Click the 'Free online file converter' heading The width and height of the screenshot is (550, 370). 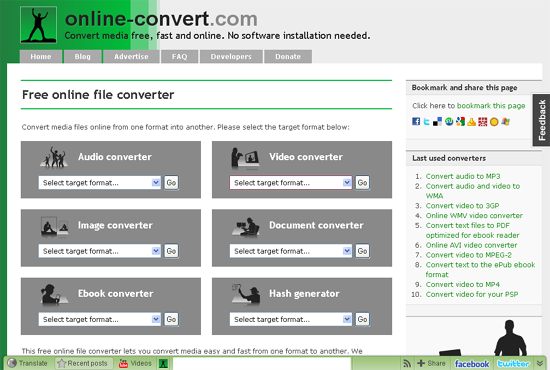(98, 95)
